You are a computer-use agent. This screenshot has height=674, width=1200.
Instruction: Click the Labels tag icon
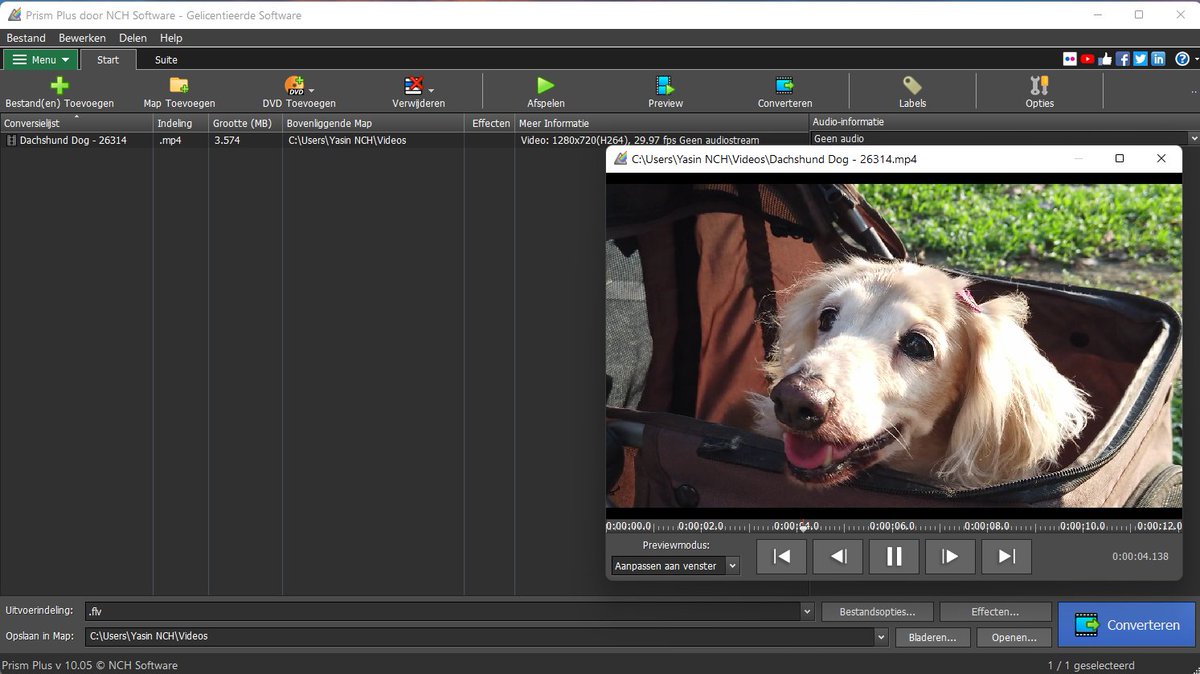[912, 86]
